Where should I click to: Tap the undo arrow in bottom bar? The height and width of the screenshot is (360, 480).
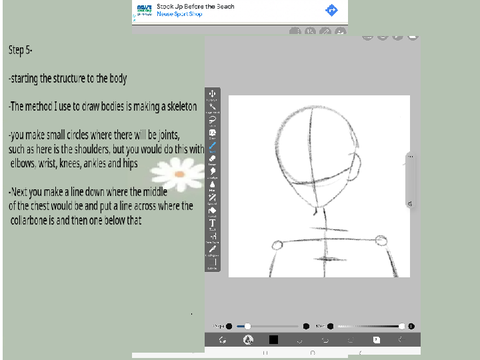(325, 340)
